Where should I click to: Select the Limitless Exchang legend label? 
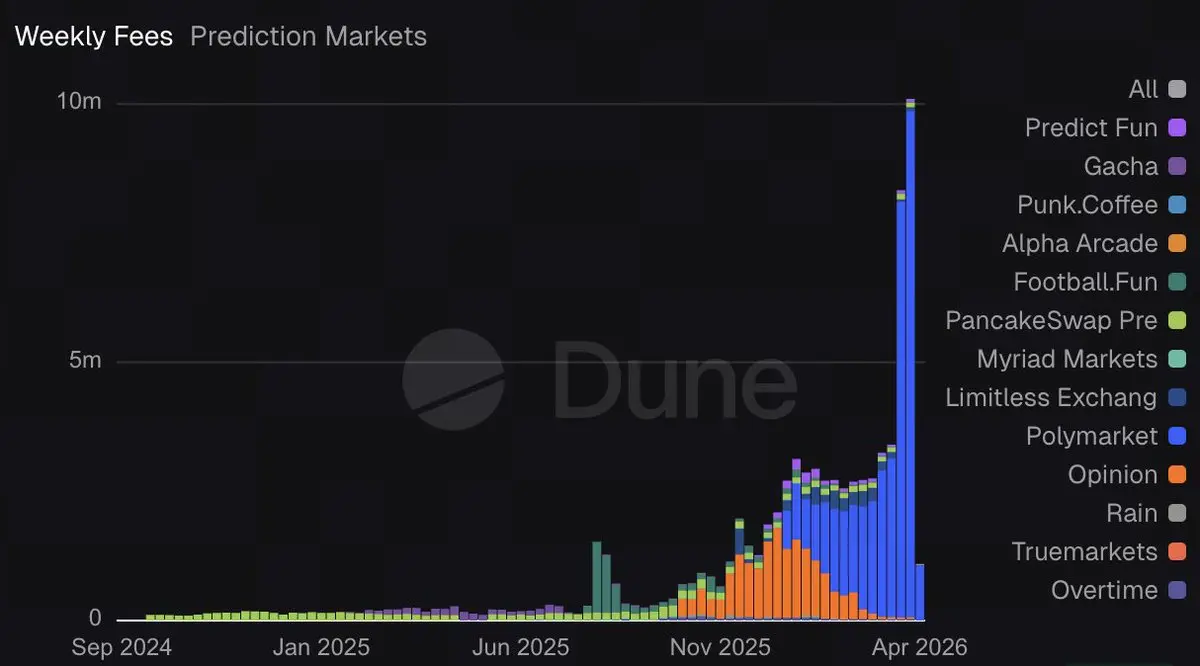click(x=1051, y=398)
